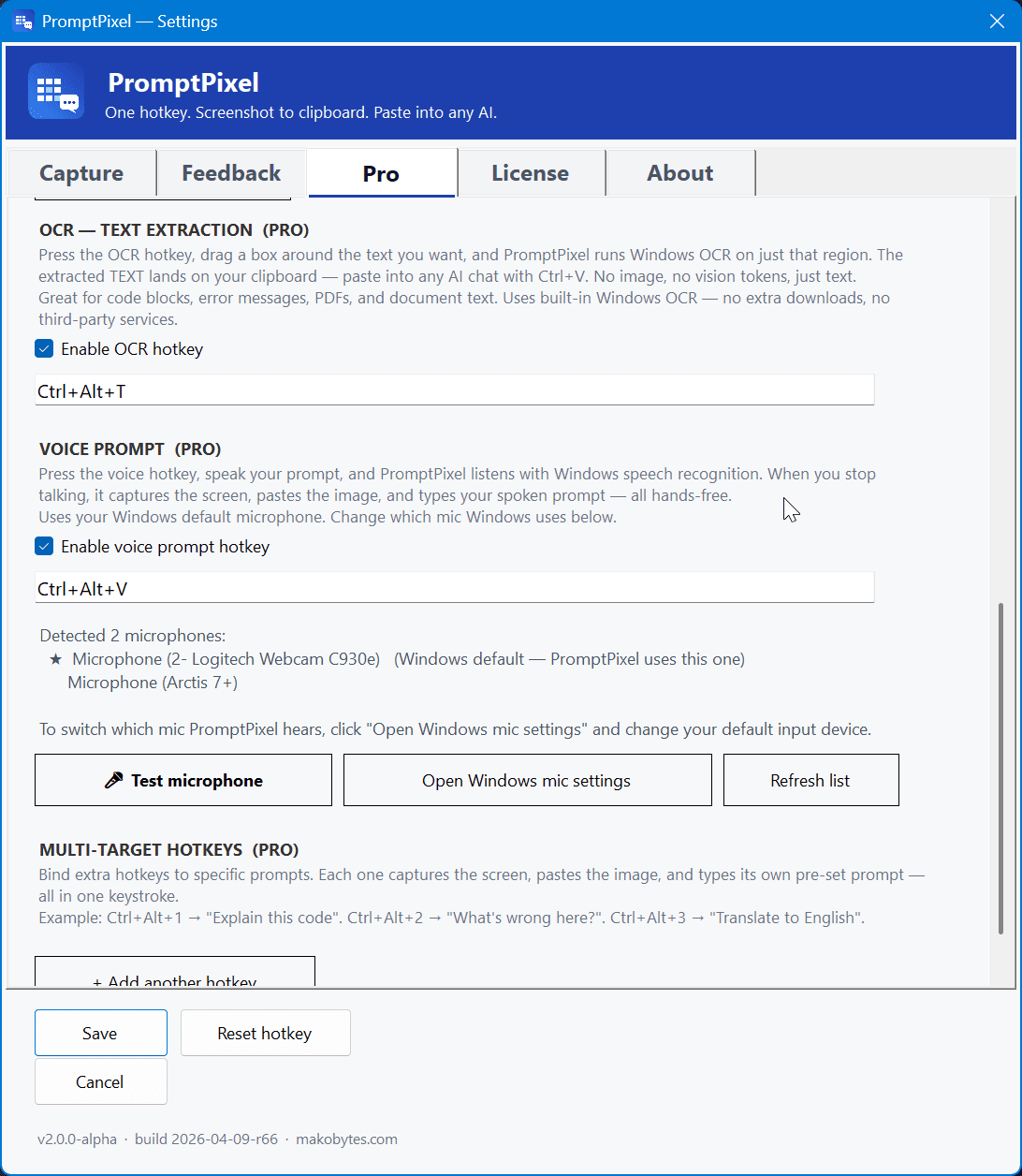
Task: Cancel out of the settings dialog
Action: coord(100,1081)
